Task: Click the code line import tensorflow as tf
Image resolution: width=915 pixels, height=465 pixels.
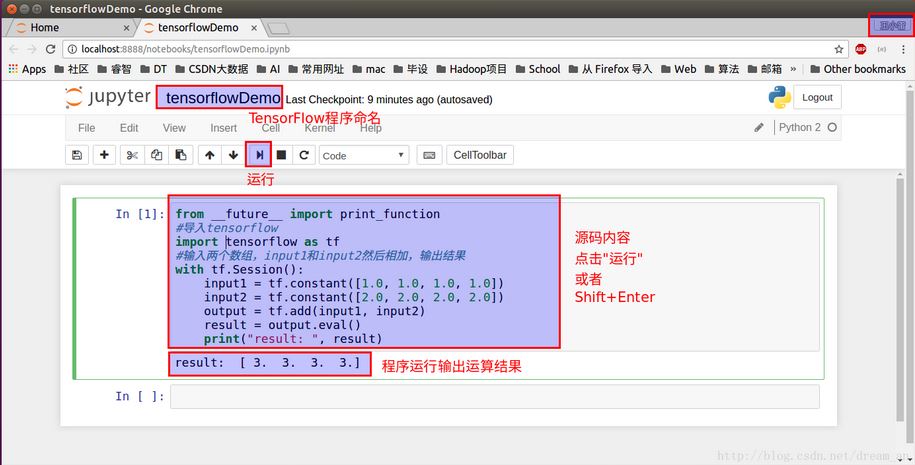Action: tap(257, 242)
